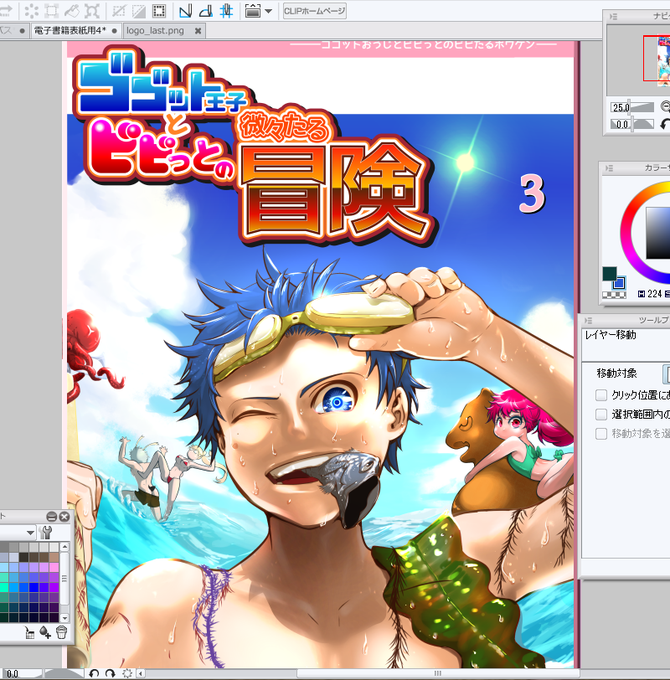Pick the tan brown swatch in palette

[x=54, y=557]
